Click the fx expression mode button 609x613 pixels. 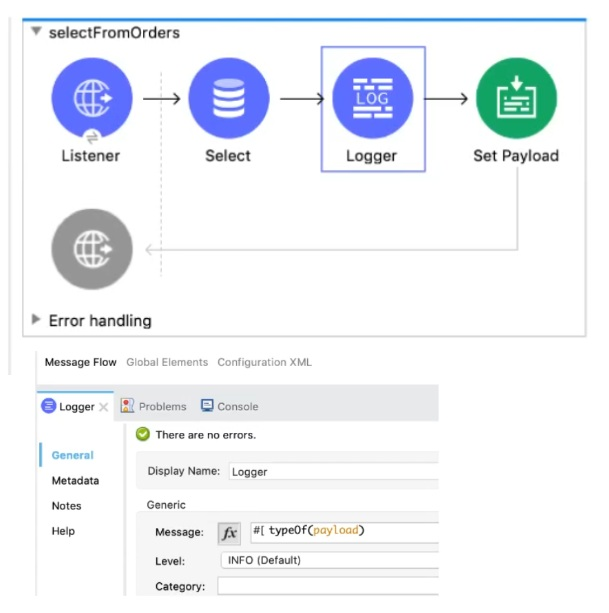pos(230,533)
